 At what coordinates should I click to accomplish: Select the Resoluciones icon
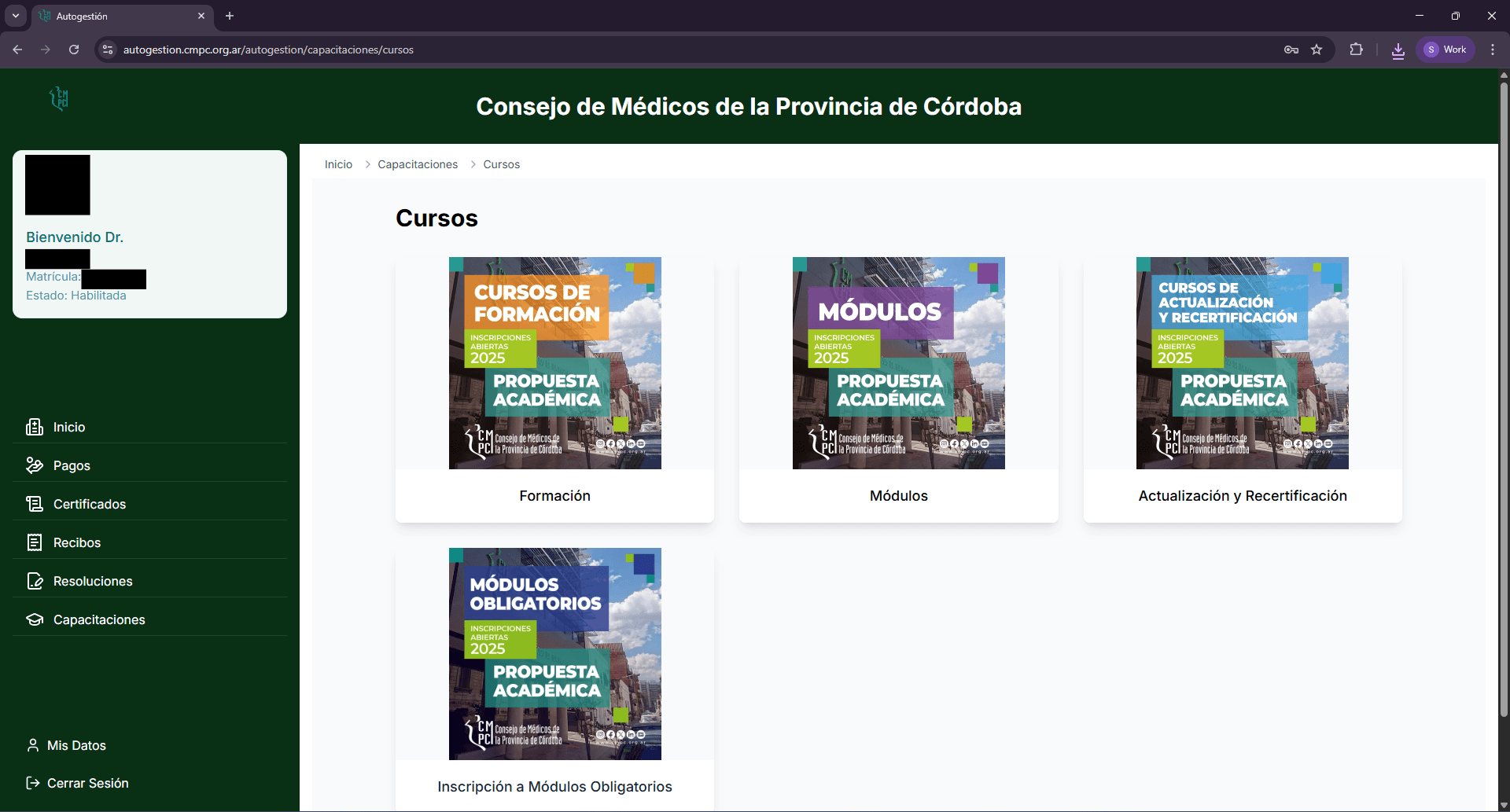click(35, 581)
